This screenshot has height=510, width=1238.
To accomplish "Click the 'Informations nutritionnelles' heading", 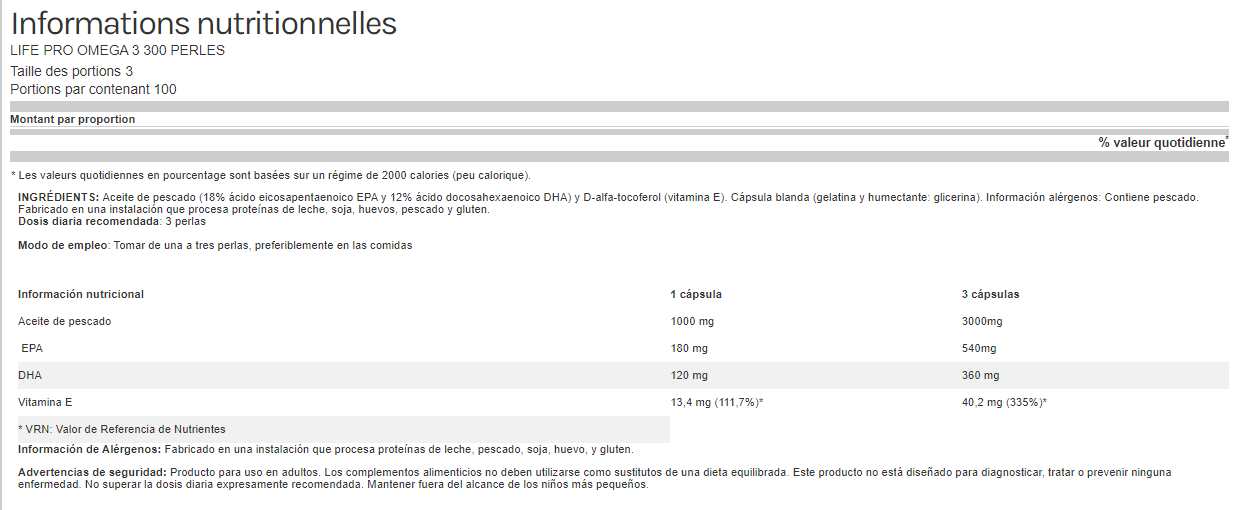I will [203, 24].
